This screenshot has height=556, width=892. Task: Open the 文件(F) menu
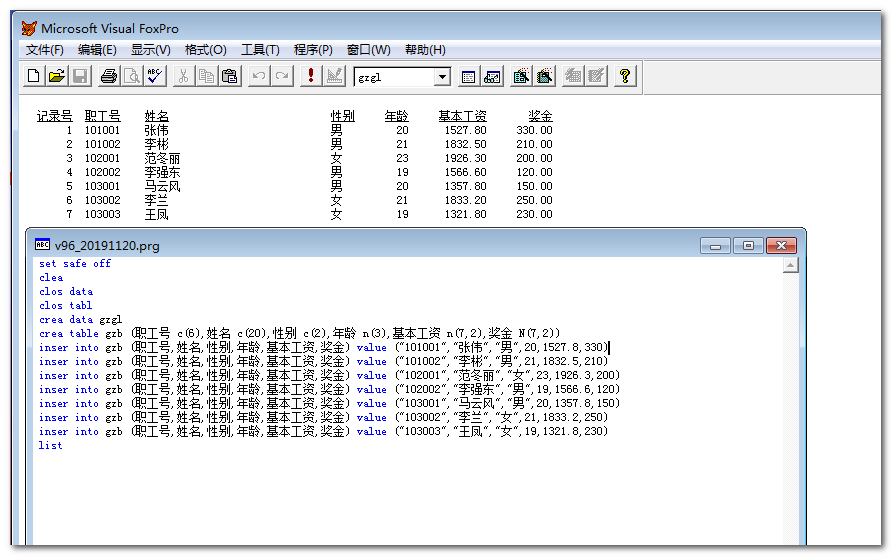44,50
